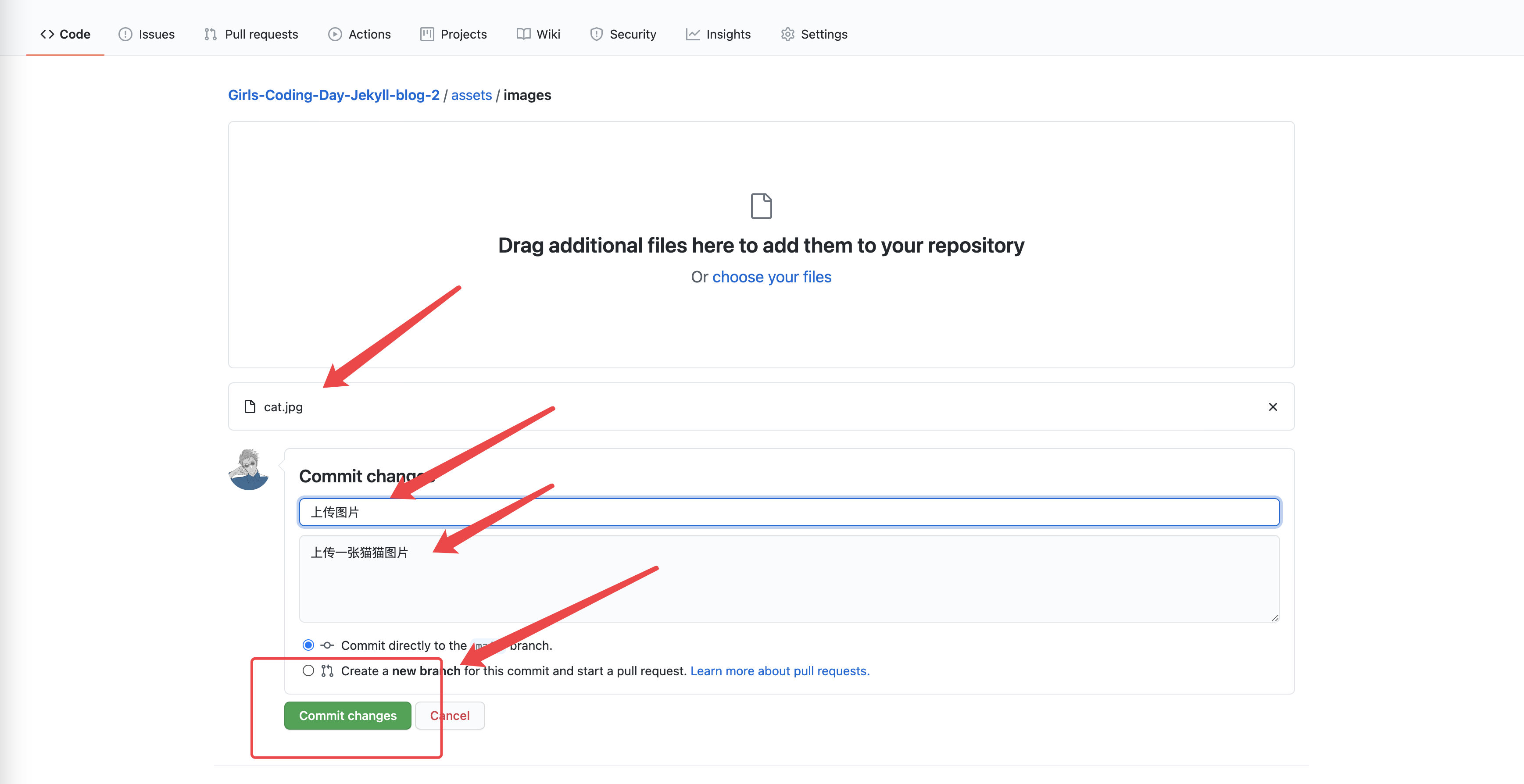
Task: Select Create a new branch option
Action: click(x=308, y=670)
